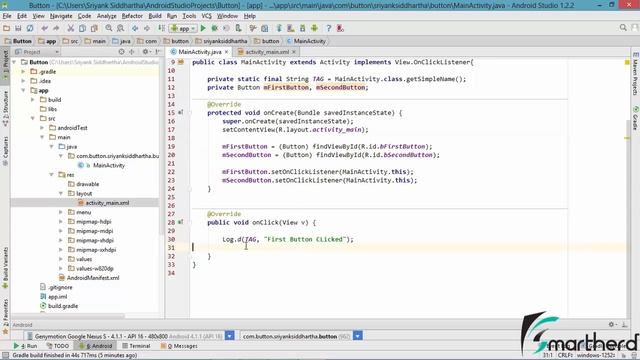
Task: Select AndroidManifest.xml in project tree
Action: 89,278
